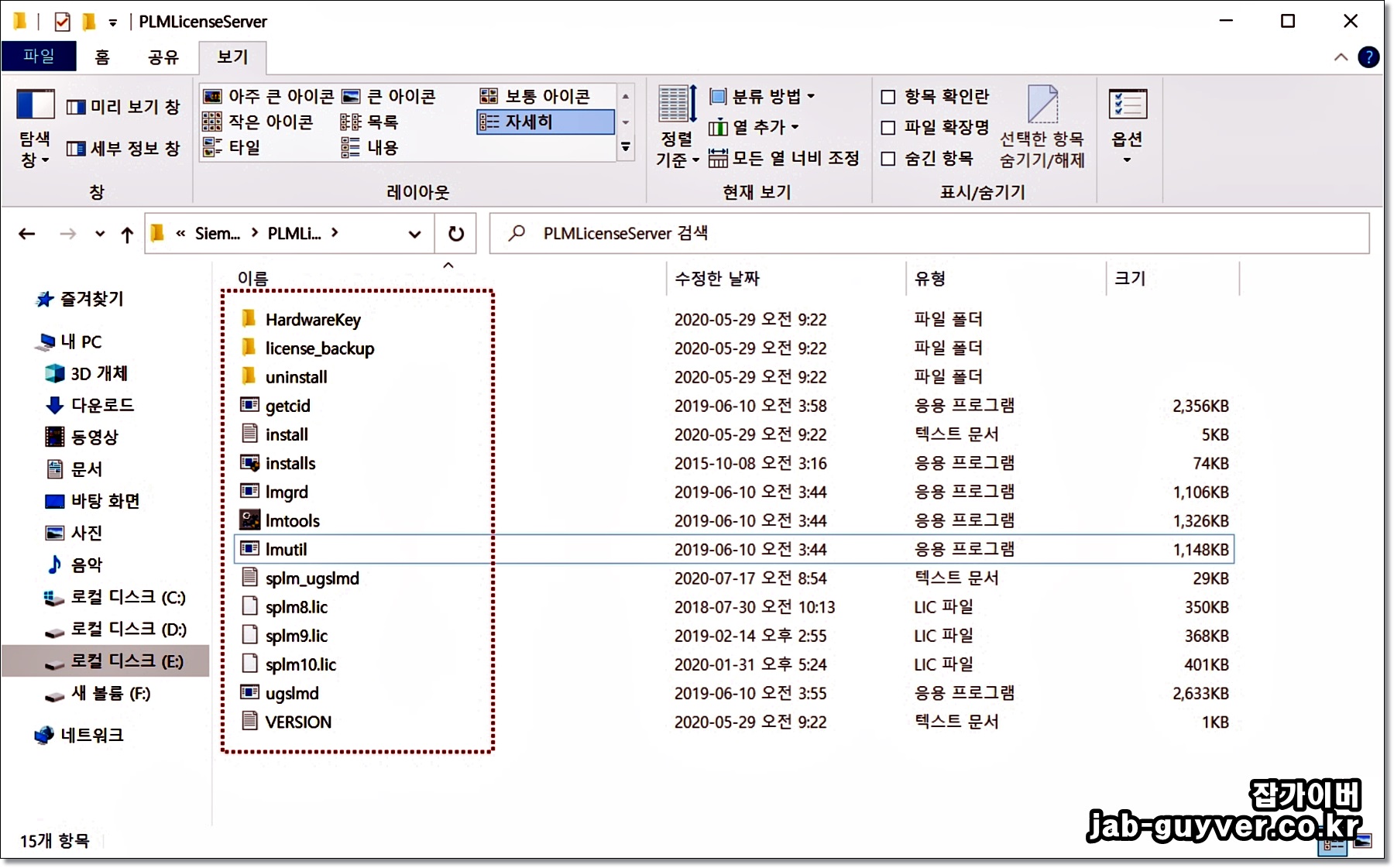Select 내용 content layout

pyautogui.click(x=369, y=147)
